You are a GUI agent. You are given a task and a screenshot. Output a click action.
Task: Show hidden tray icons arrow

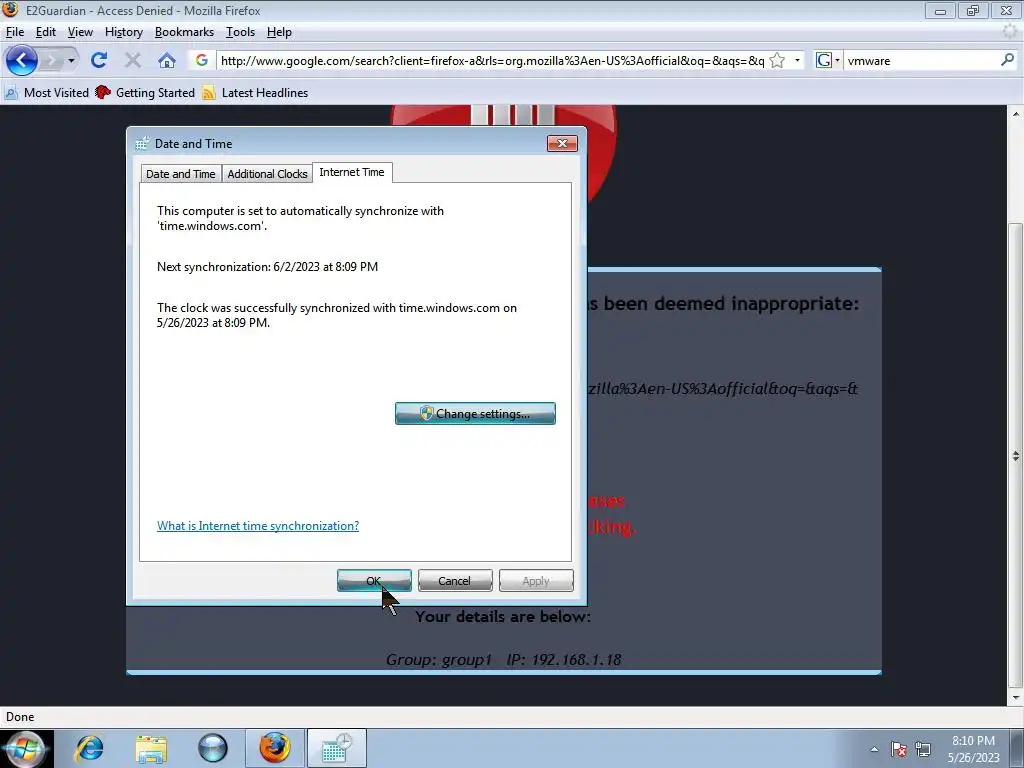point(874,749)
